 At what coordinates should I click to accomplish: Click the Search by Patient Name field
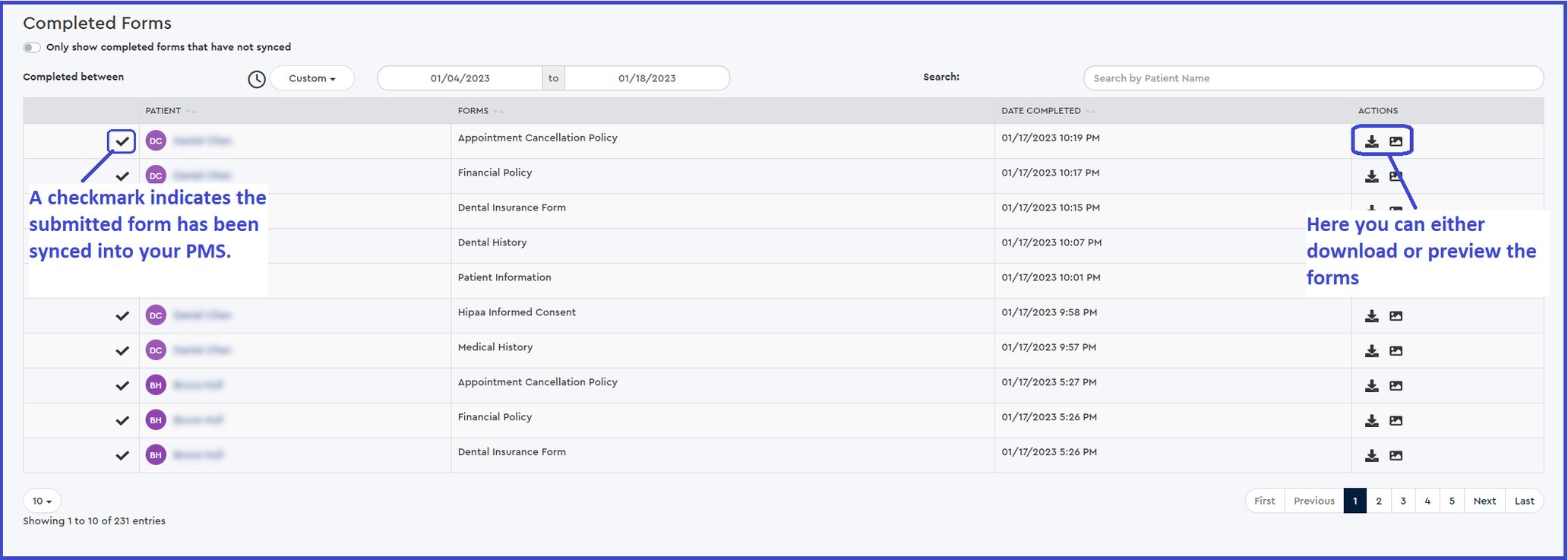pyautogui.click(x=1313, y=78)
